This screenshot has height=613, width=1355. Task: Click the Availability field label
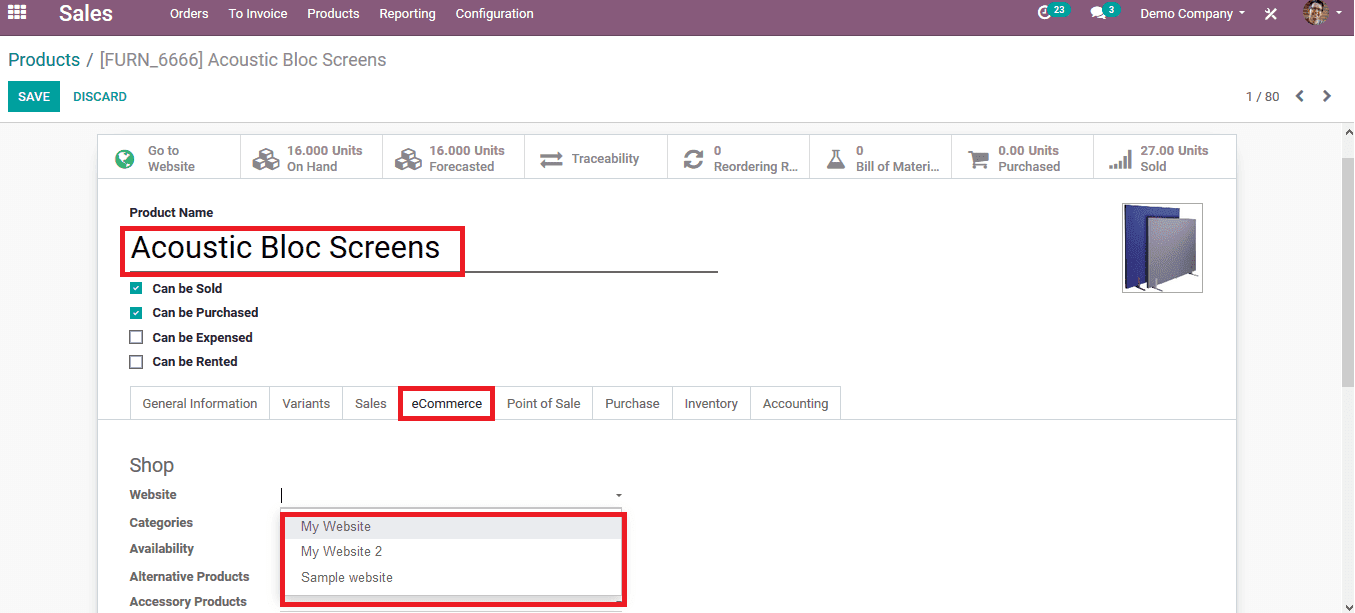pos(162,549)
